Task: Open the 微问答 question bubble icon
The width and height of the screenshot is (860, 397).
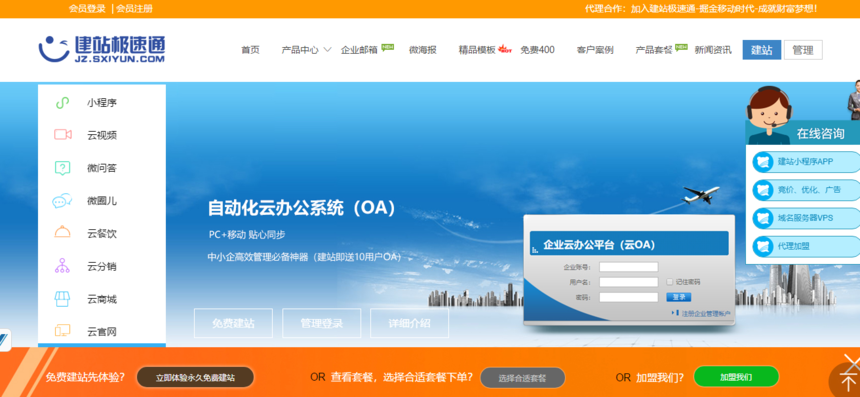Action: click(x=63, y=168)
